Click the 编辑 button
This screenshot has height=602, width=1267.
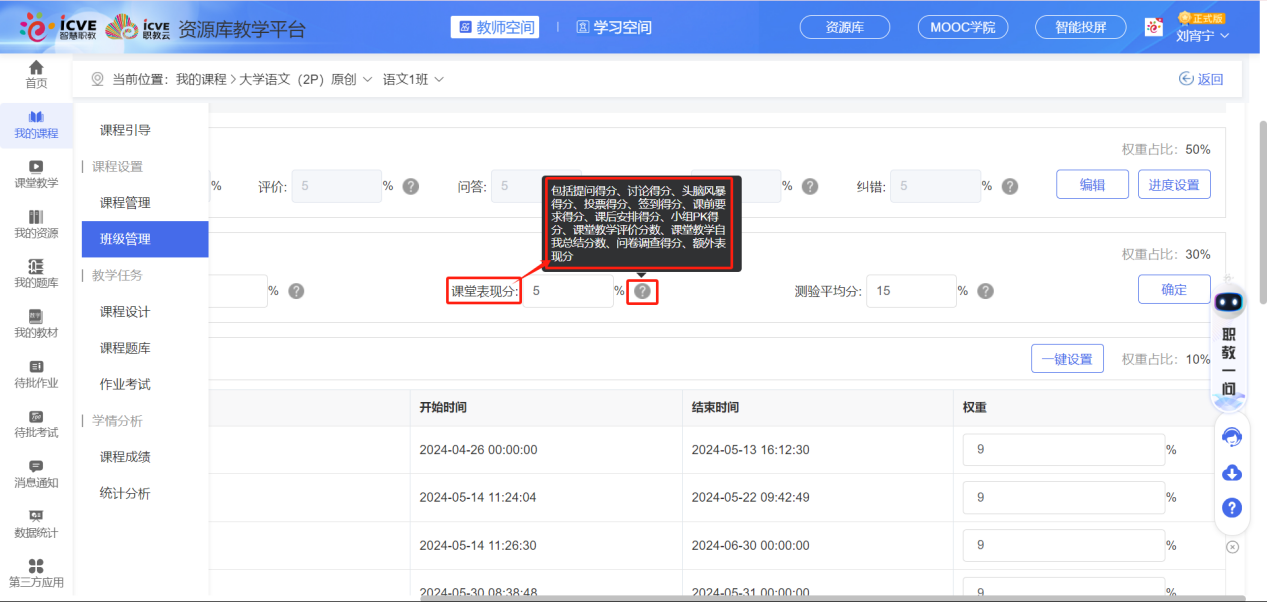(1092, 185)
